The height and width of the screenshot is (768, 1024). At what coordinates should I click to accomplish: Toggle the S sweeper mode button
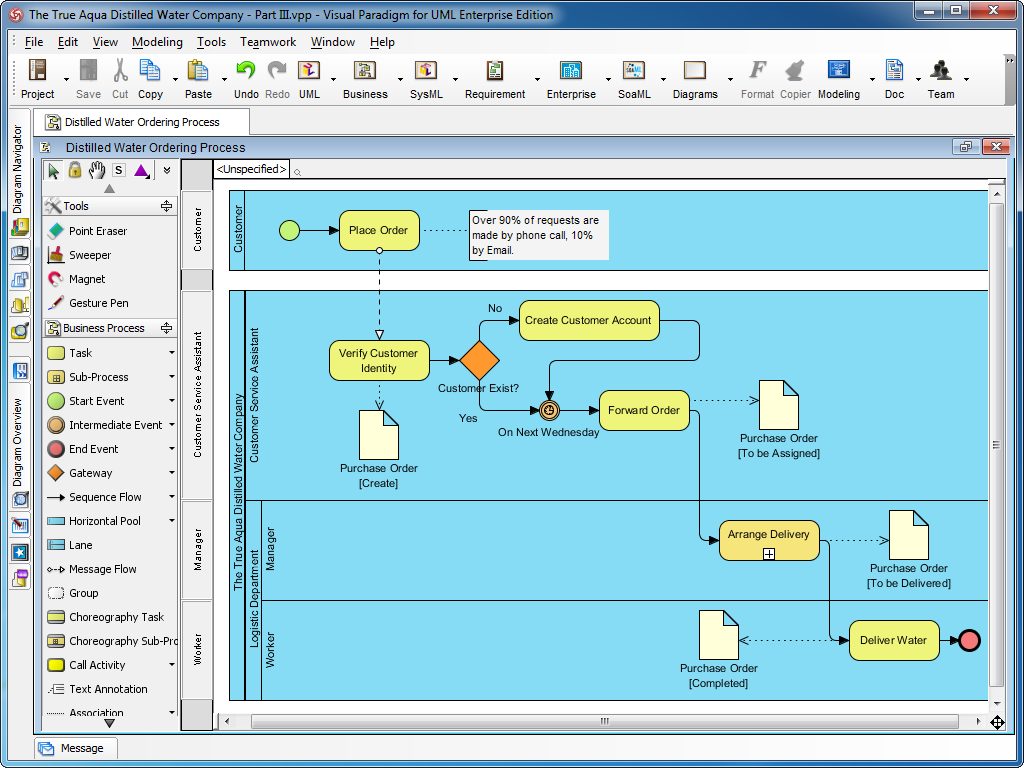(x=118, y=170)
